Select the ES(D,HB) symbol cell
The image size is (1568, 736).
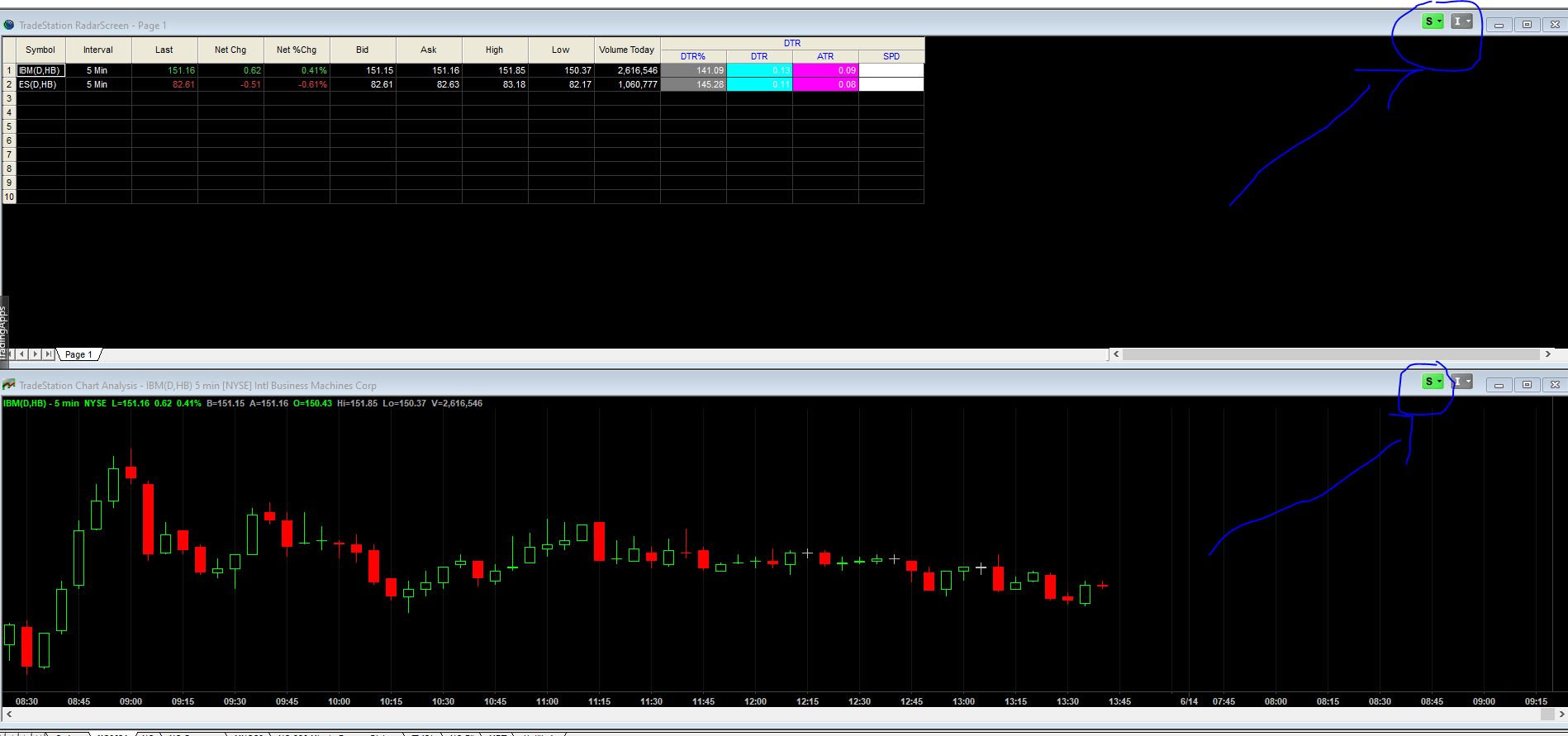point(40,84)
